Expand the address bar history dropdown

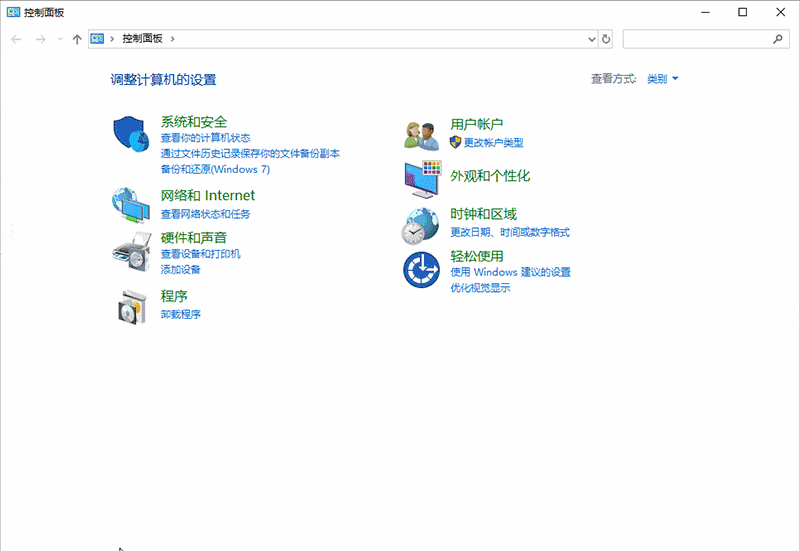pos(592,39)
